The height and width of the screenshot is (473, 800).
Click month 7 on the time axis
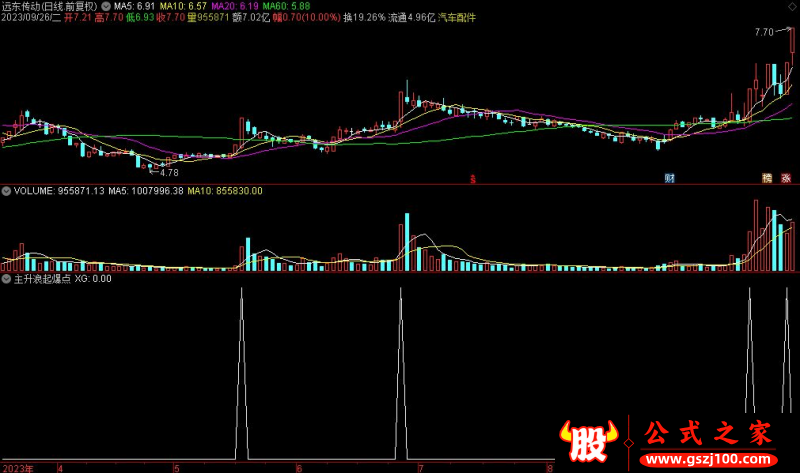(420, 468)
